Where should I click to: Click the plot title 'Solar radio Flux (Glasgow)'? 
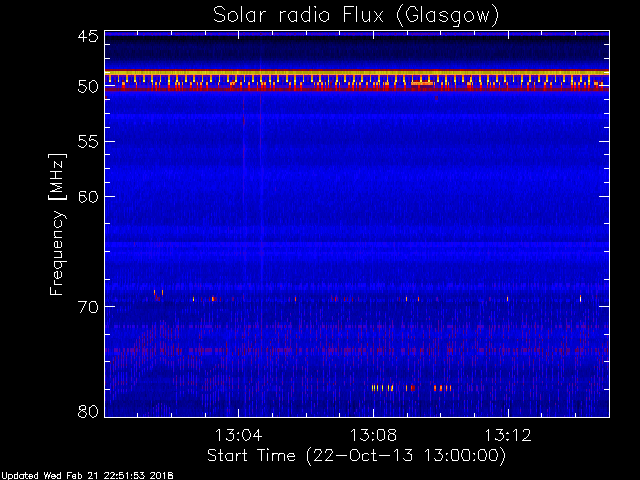click(x=356, y=16)
